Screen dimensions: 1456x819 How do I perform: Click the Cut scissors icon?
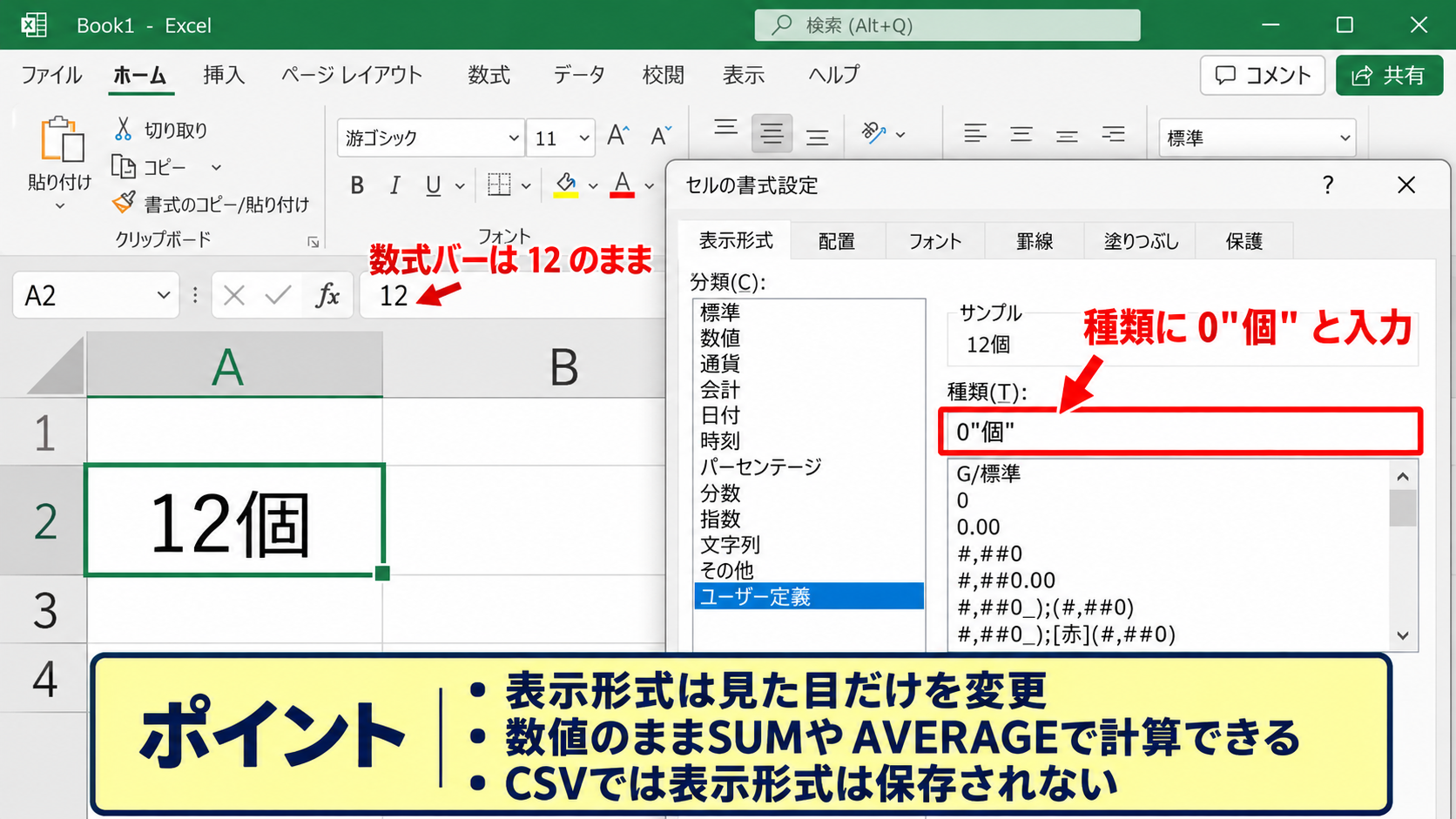pos(123,130)
